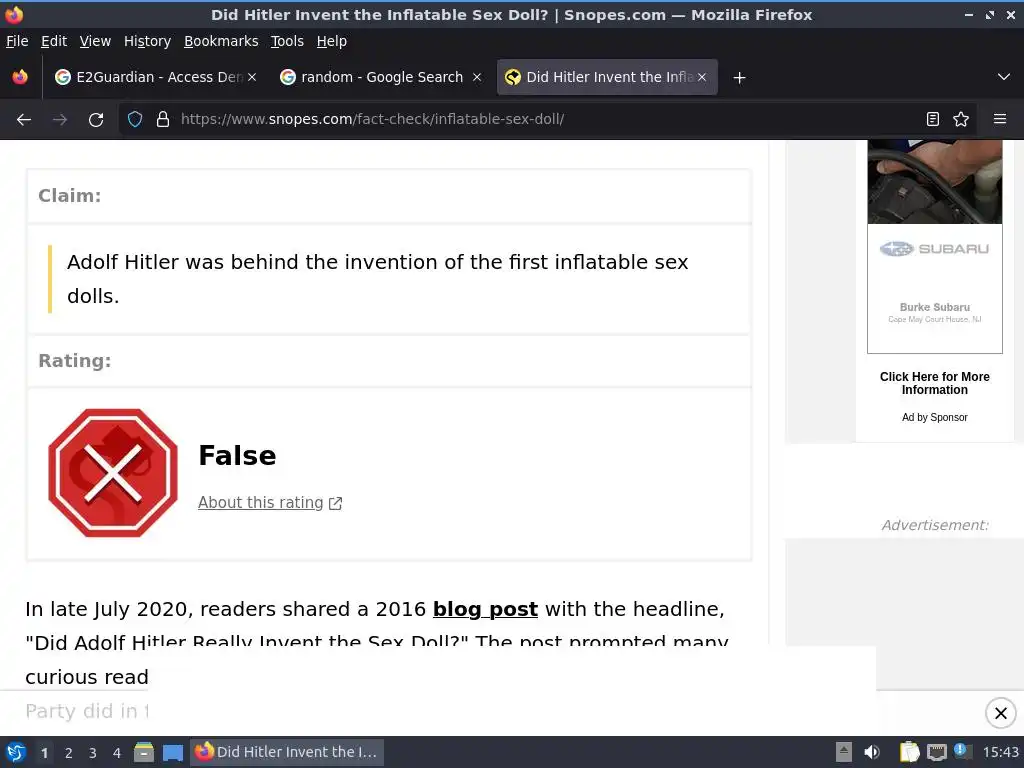Click the 15:43 clock
This screenshot has height=768, width=1024.
(x=1000, y=752)
